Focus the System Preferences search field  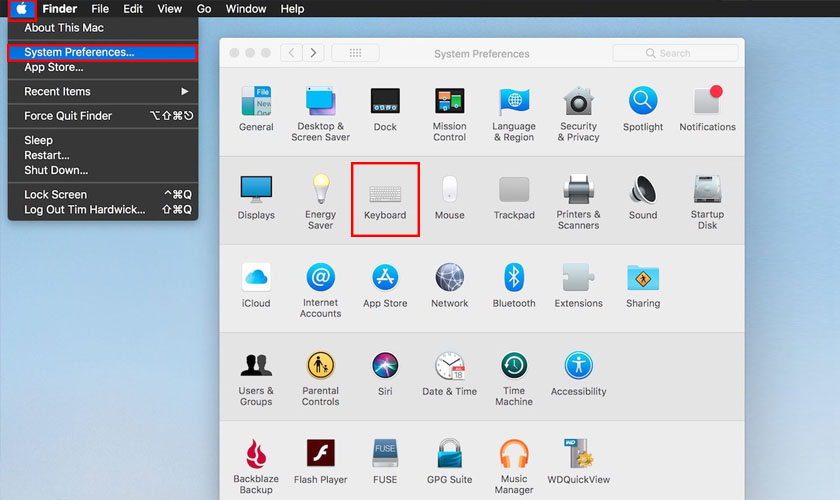pyautogui.click(x=675, y=53)
